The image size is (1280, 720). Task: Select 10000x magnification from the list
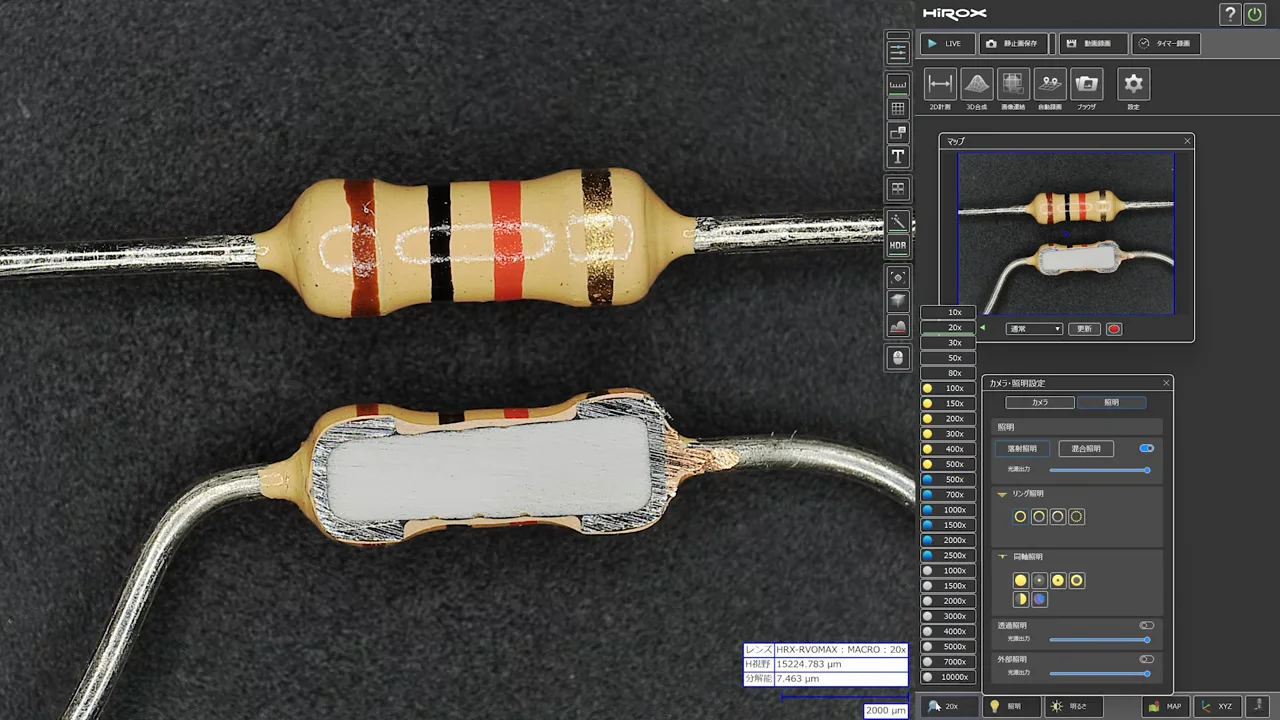pos(947,677)
